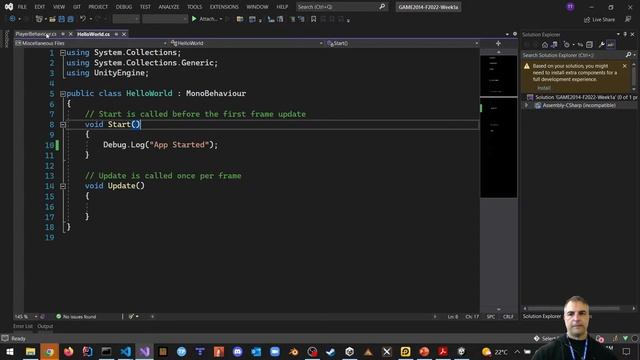The image size is (640, 360).
Task: Click the green Attach play button
Action: click(194, 19)
